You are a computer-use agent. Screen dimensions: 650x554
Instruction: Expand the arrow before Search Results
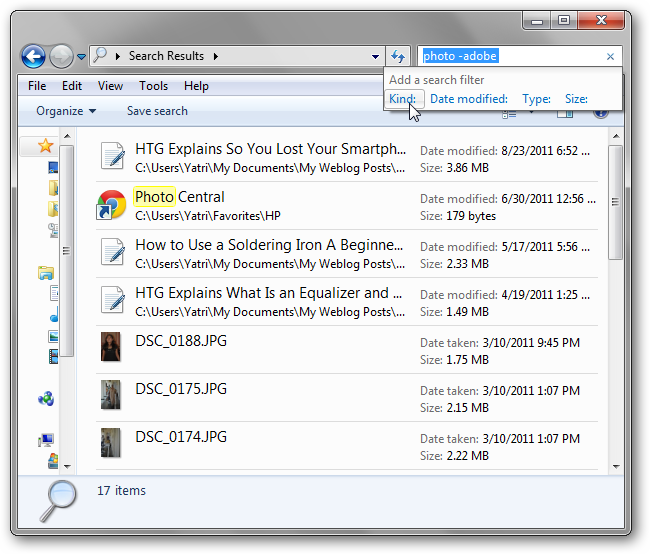click(x=118, y=56)
